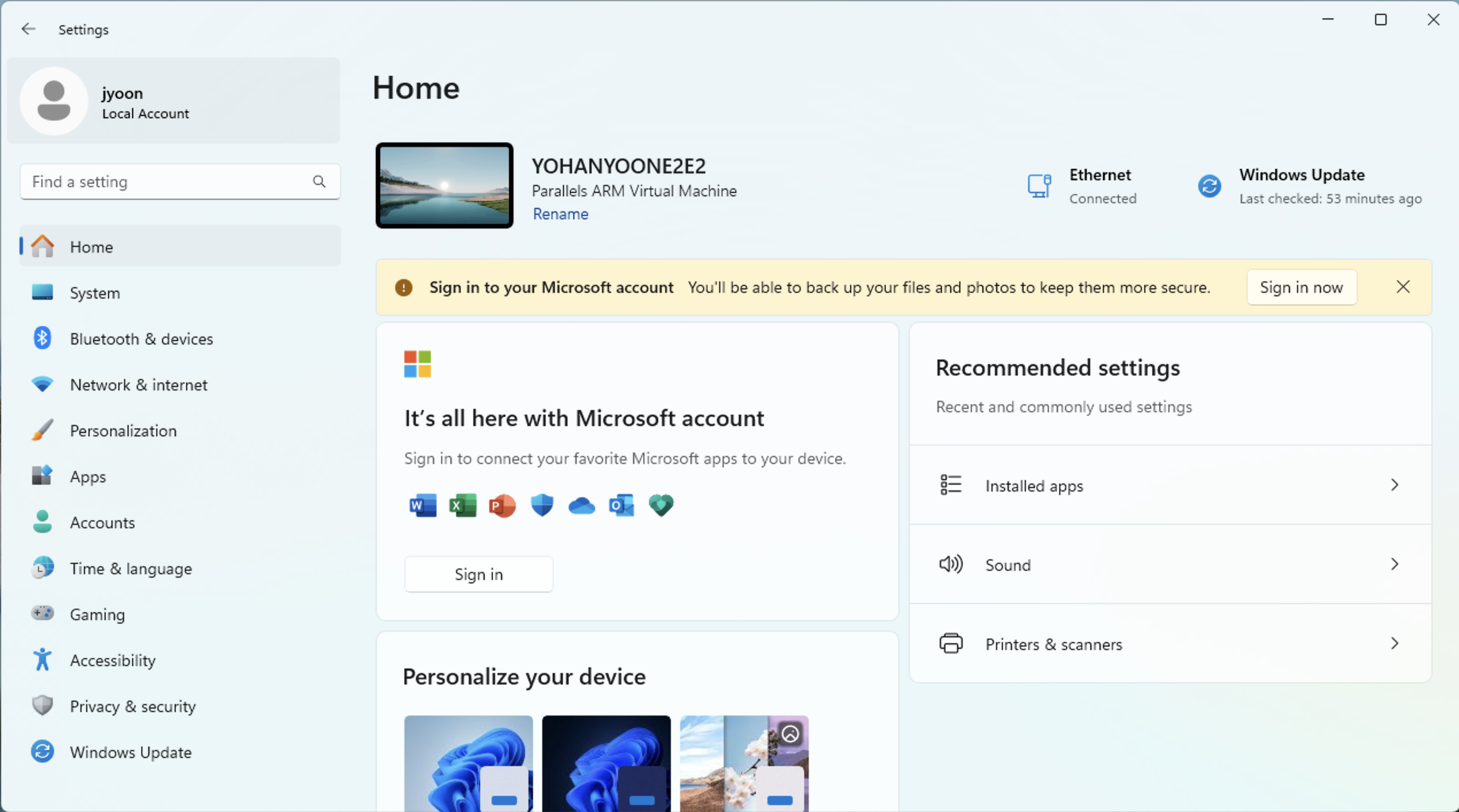Click the Outlook app icon

pos(621,505)
